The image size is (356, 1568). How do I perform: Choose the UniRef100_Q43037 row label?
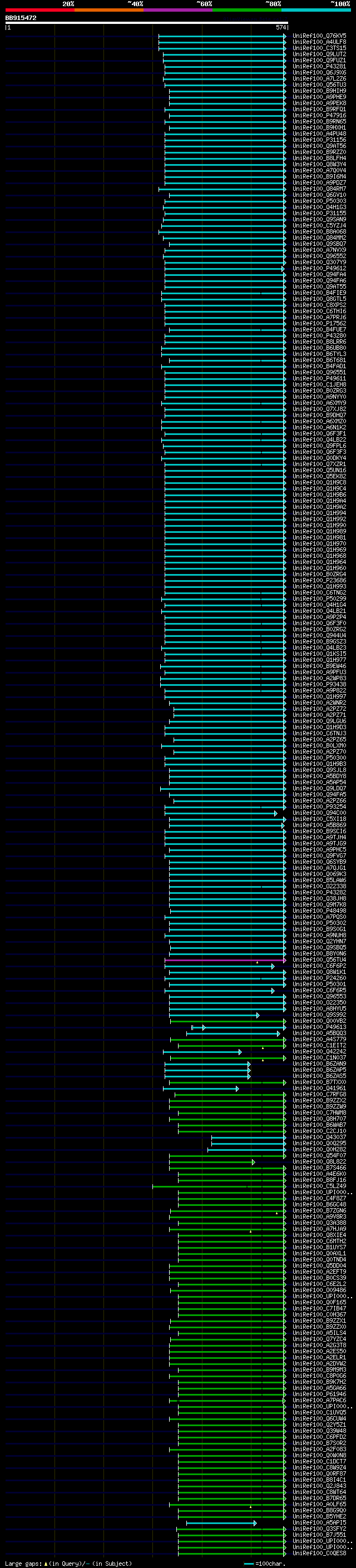click(x=319, y=1137)
